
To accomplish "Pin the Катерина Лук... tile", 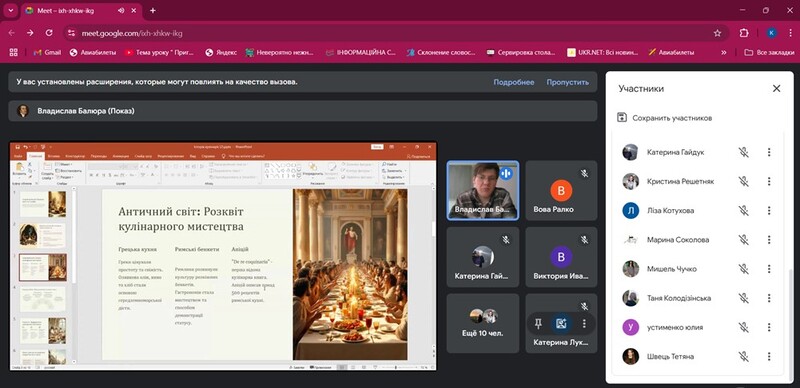I will tap(538, 323).
